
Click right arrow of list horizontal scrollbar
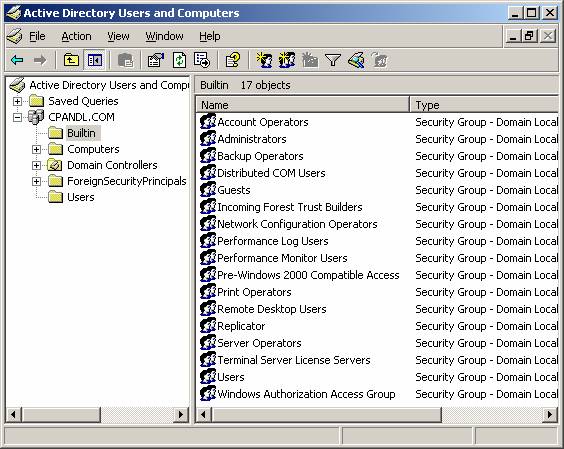point(550,414)
